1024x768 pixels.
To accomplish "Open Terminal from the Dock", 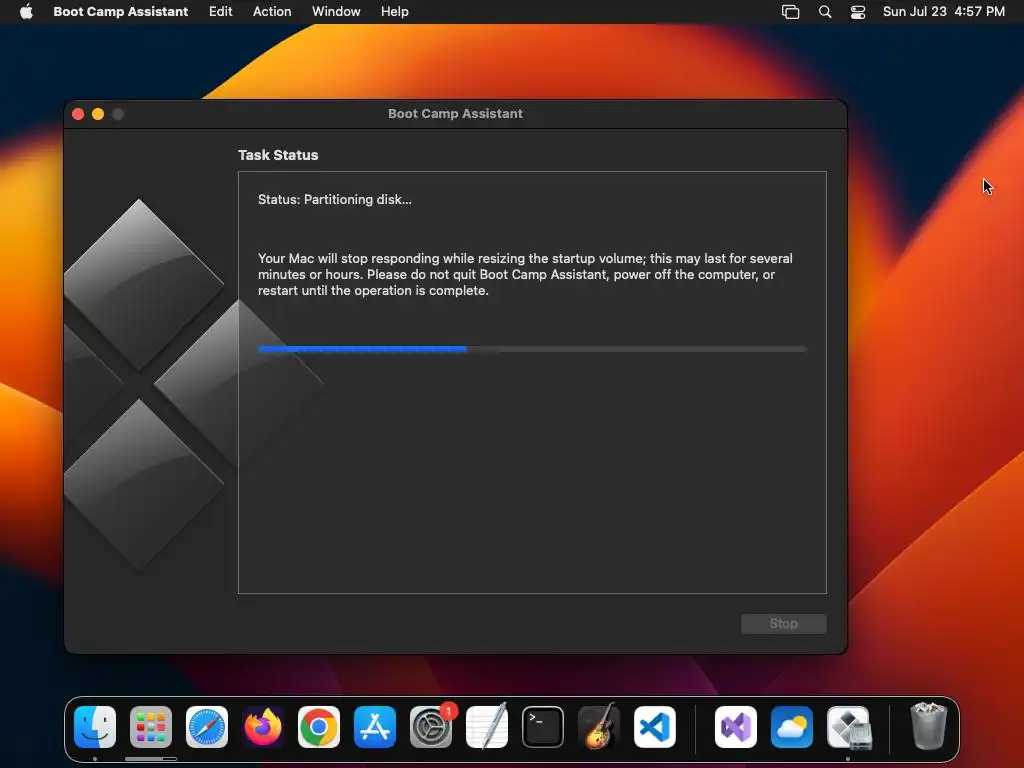I will (x=543, y=727).
